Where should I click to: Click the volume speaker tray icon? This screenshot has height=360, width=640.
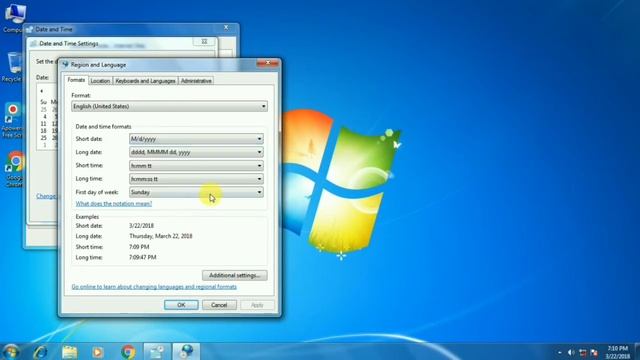[571, 352]
